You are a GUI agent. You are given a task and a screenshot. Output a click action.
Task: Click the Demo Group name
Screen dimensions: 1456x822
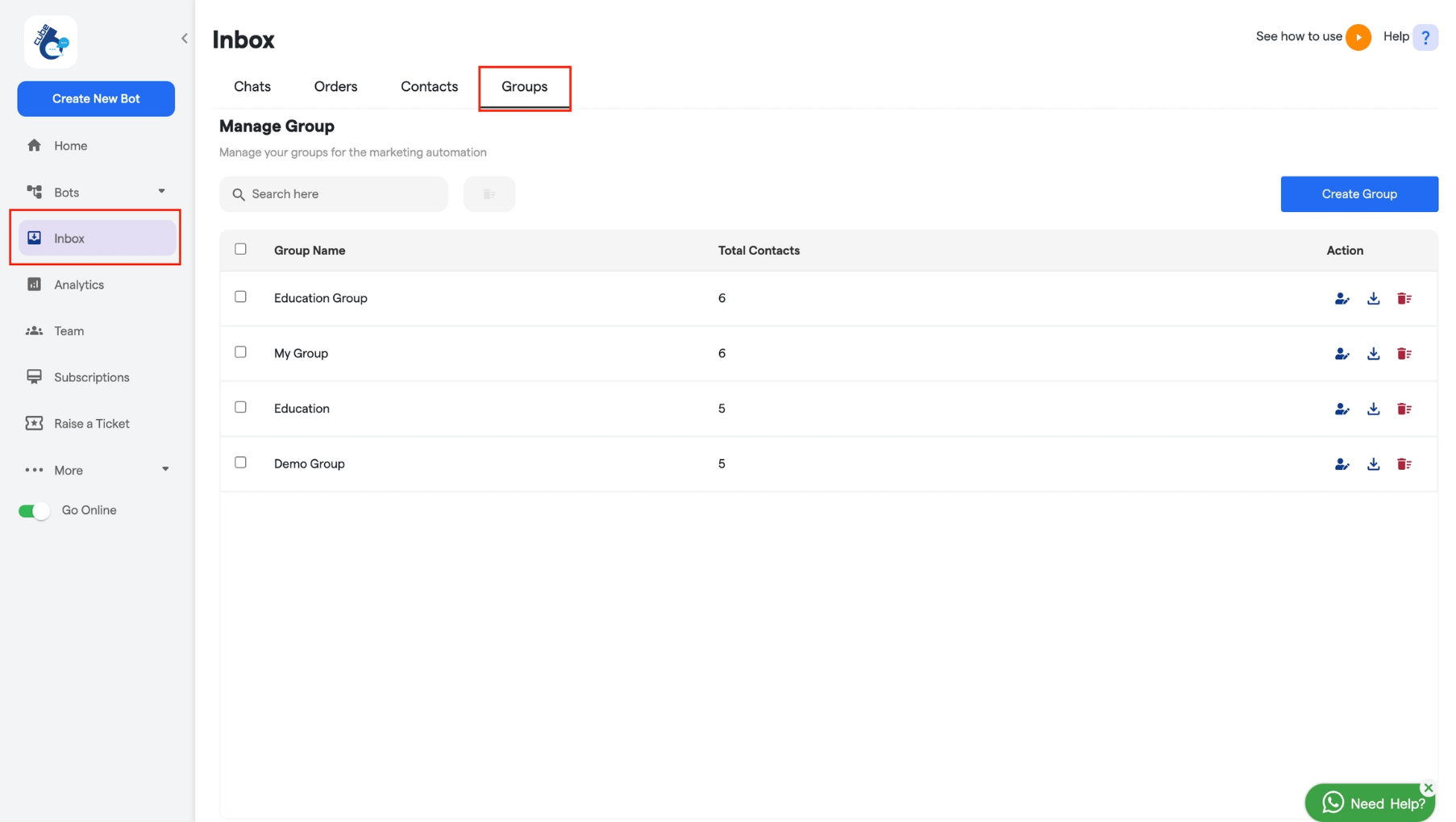310,463
